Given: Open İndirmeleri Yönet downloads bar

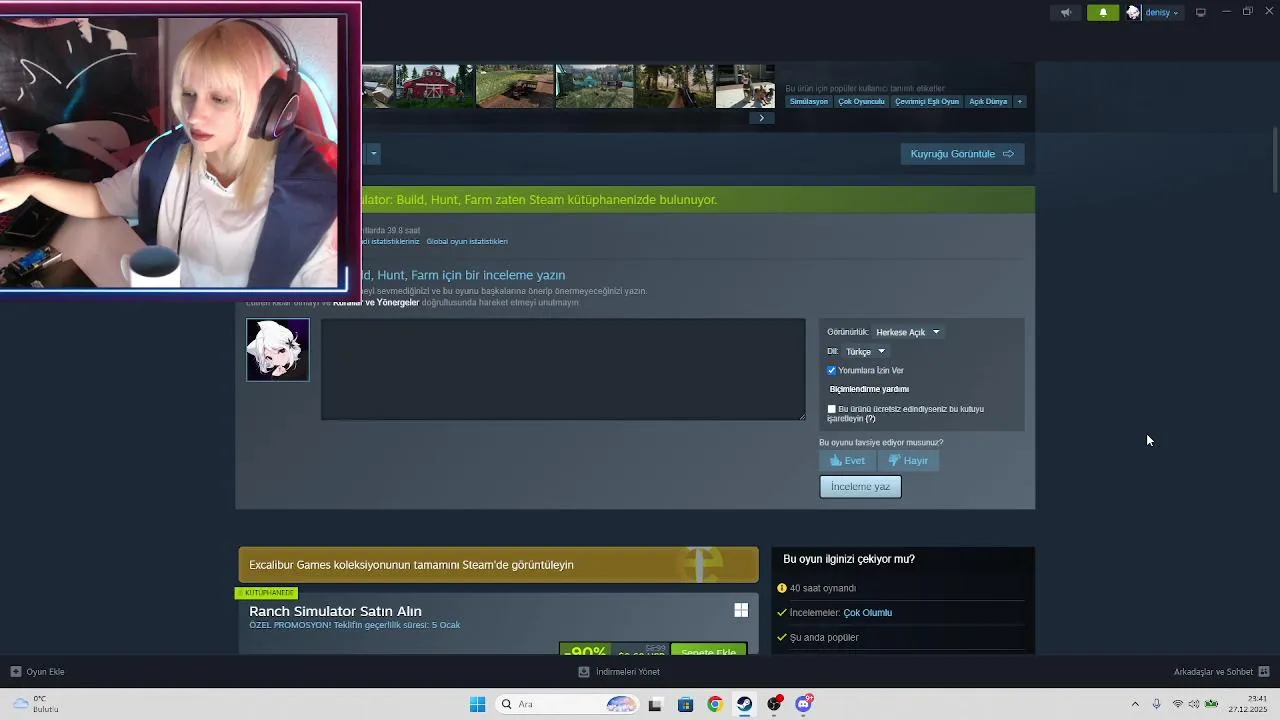Looking at the screenshot, I should (620, 672).
